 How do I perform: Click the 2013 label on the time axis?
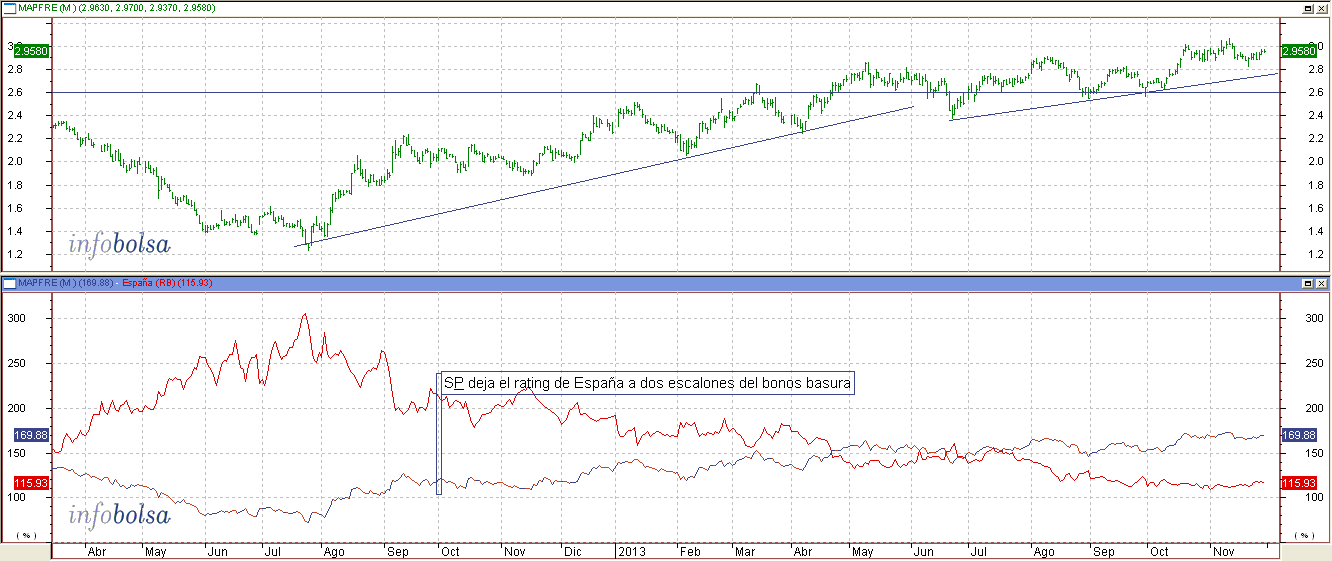coord(630,551)
